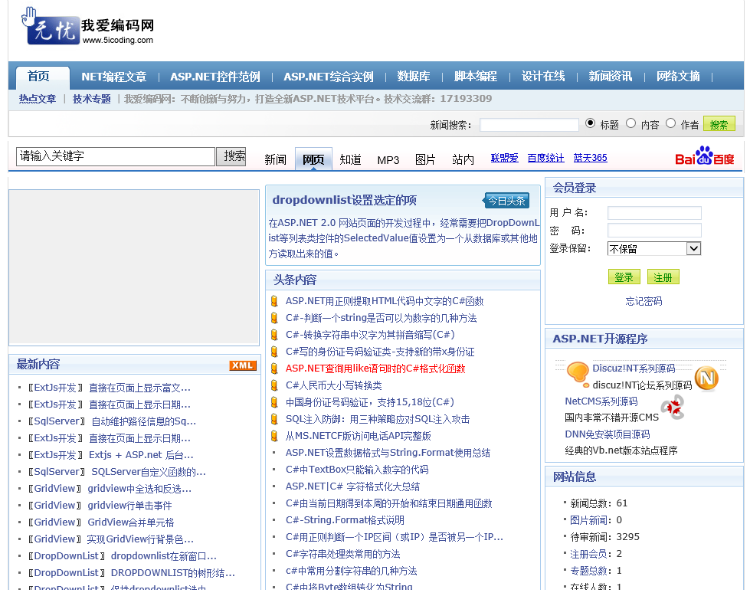Focus the 请输入关键字 search box
Viewport: 750px width, 590px height.
(x=115, y=156)
